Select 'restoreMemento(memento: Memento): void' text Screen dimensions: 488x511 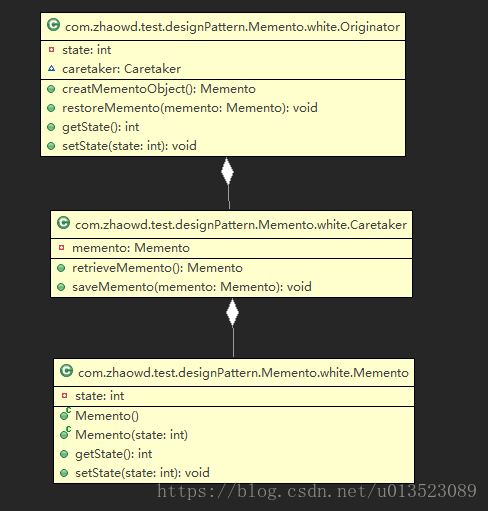tap(190, 108)
